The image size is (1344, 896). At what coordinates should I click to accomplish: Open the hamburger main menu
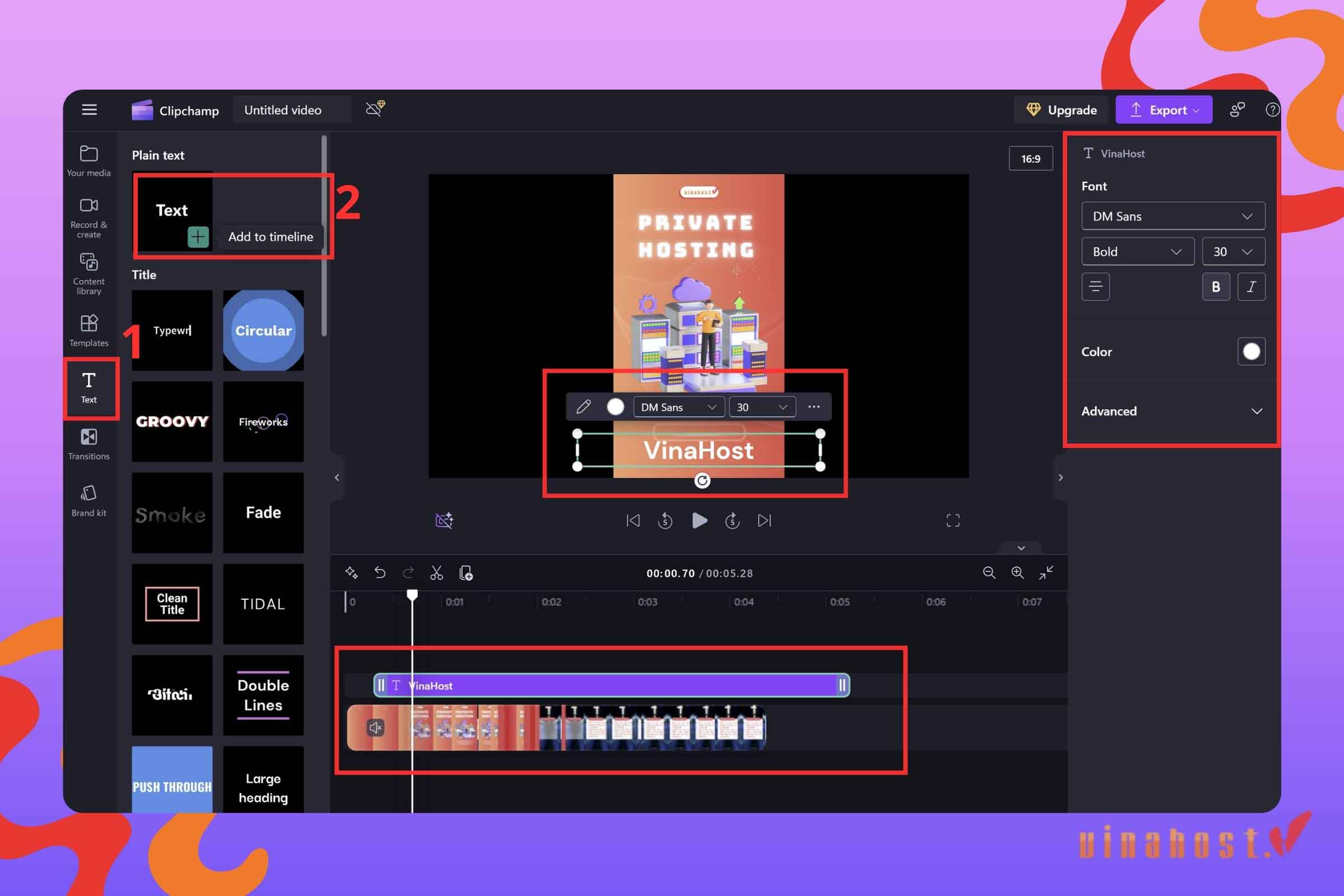[x=89, y=110]
